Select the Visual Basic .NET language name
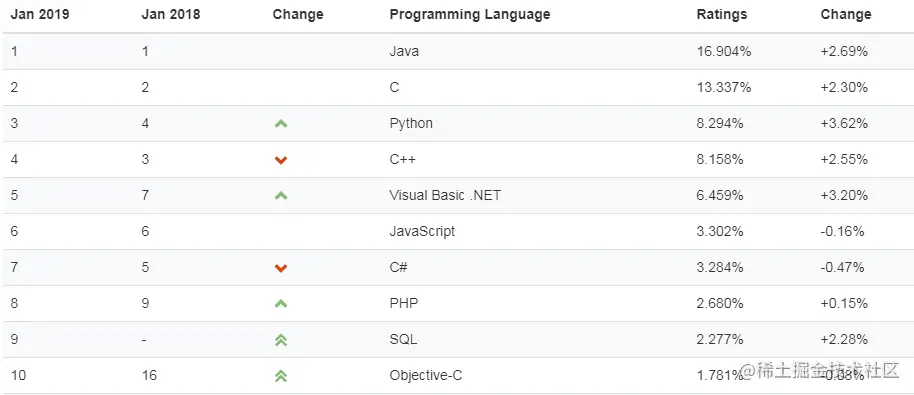The height and width of the screenshot is (395, 914). 445,195
